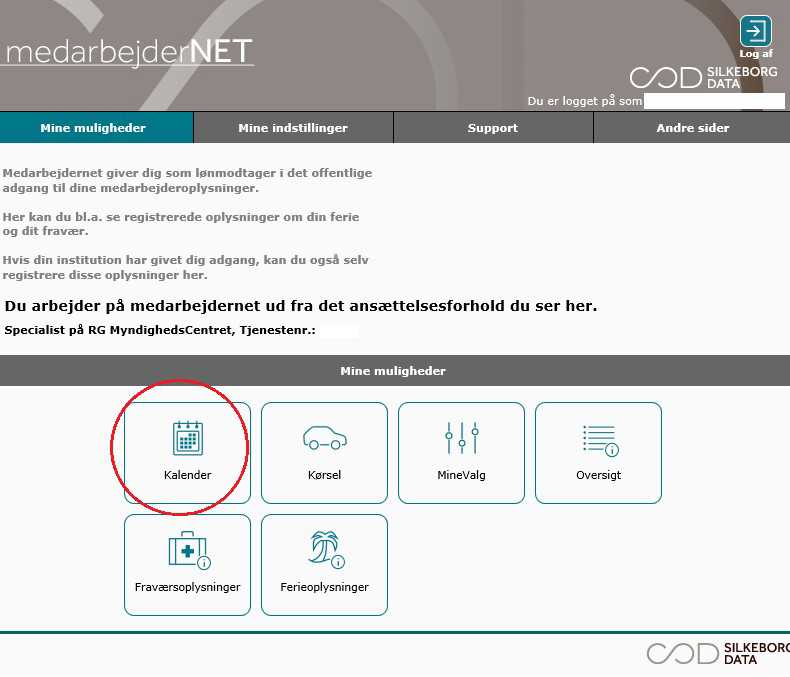This screenshot has width=790, height=677.
Task: Open the Fraværsoplysninger first-aid kit icon
Action: [187, 550]
